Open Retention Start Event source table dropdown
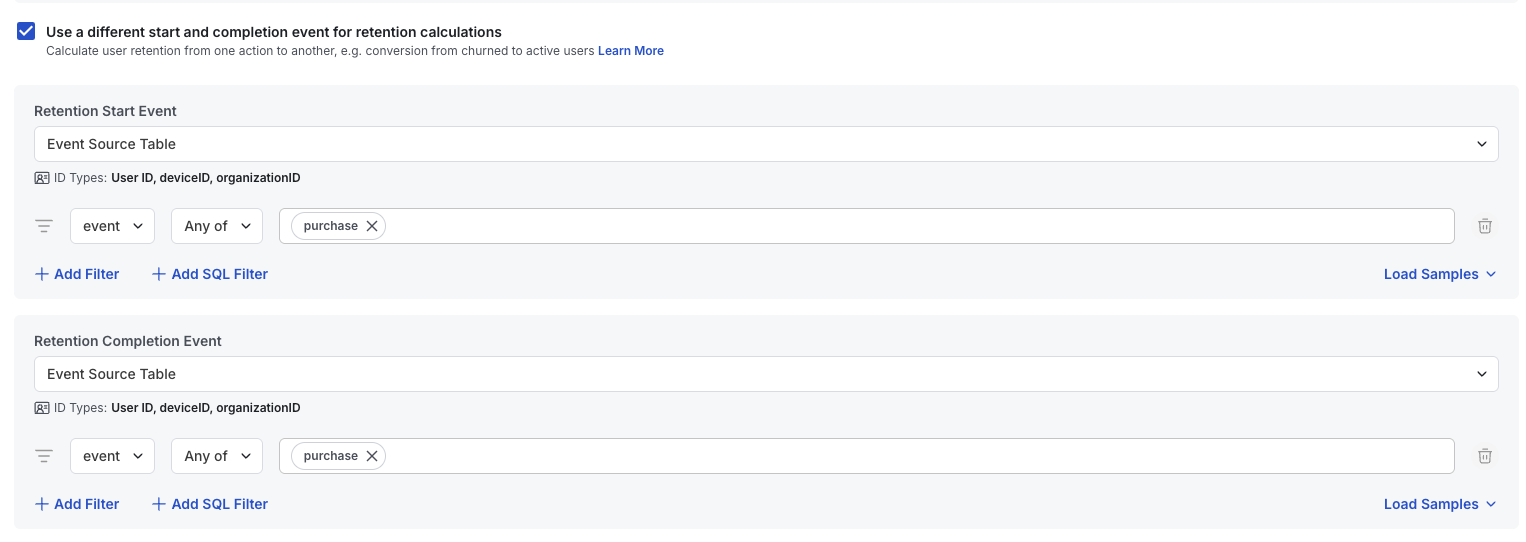This screenshot has width=1526, height=542. pyautogui.click(x=766, y=144)
